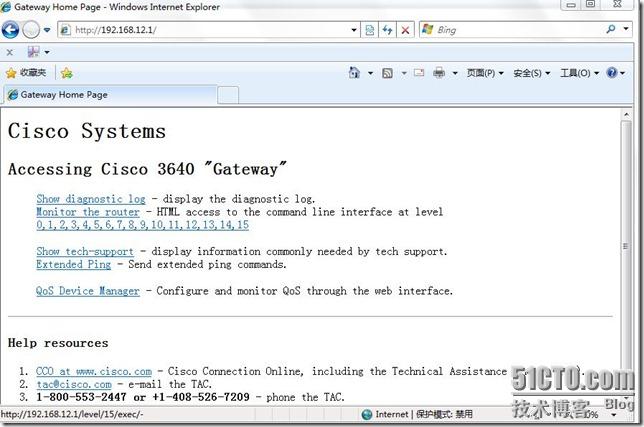Click the Internet Explorer icon in title bar
This screenshot has width=644, height=427.
[6, 7]
